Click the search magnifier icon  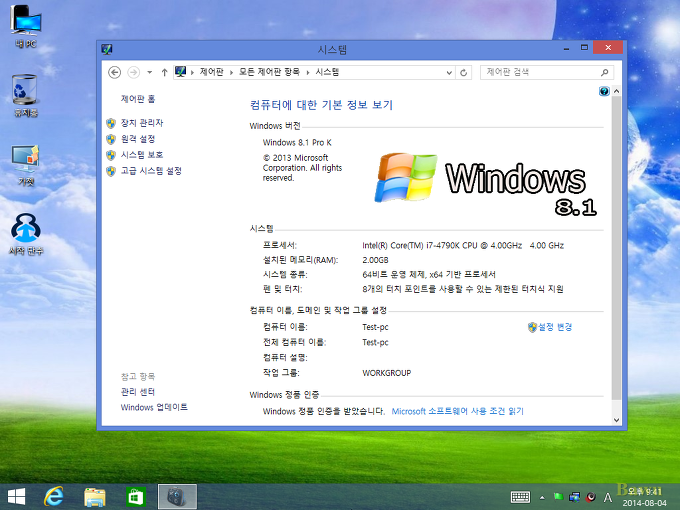tap(605, 72)
